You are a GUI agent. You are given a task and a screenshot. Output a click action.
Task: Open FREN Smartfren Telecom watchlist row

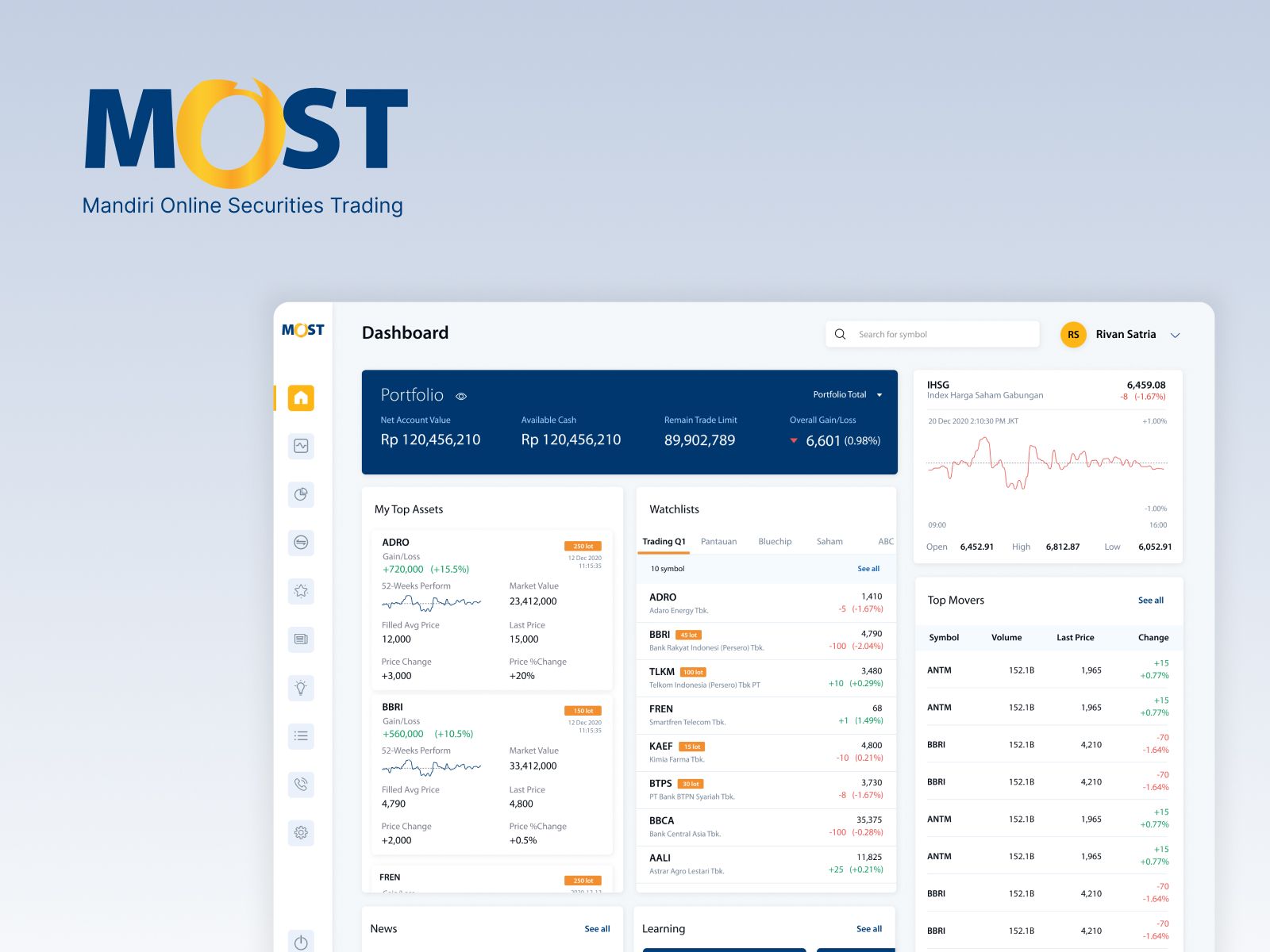pos(766,715)
